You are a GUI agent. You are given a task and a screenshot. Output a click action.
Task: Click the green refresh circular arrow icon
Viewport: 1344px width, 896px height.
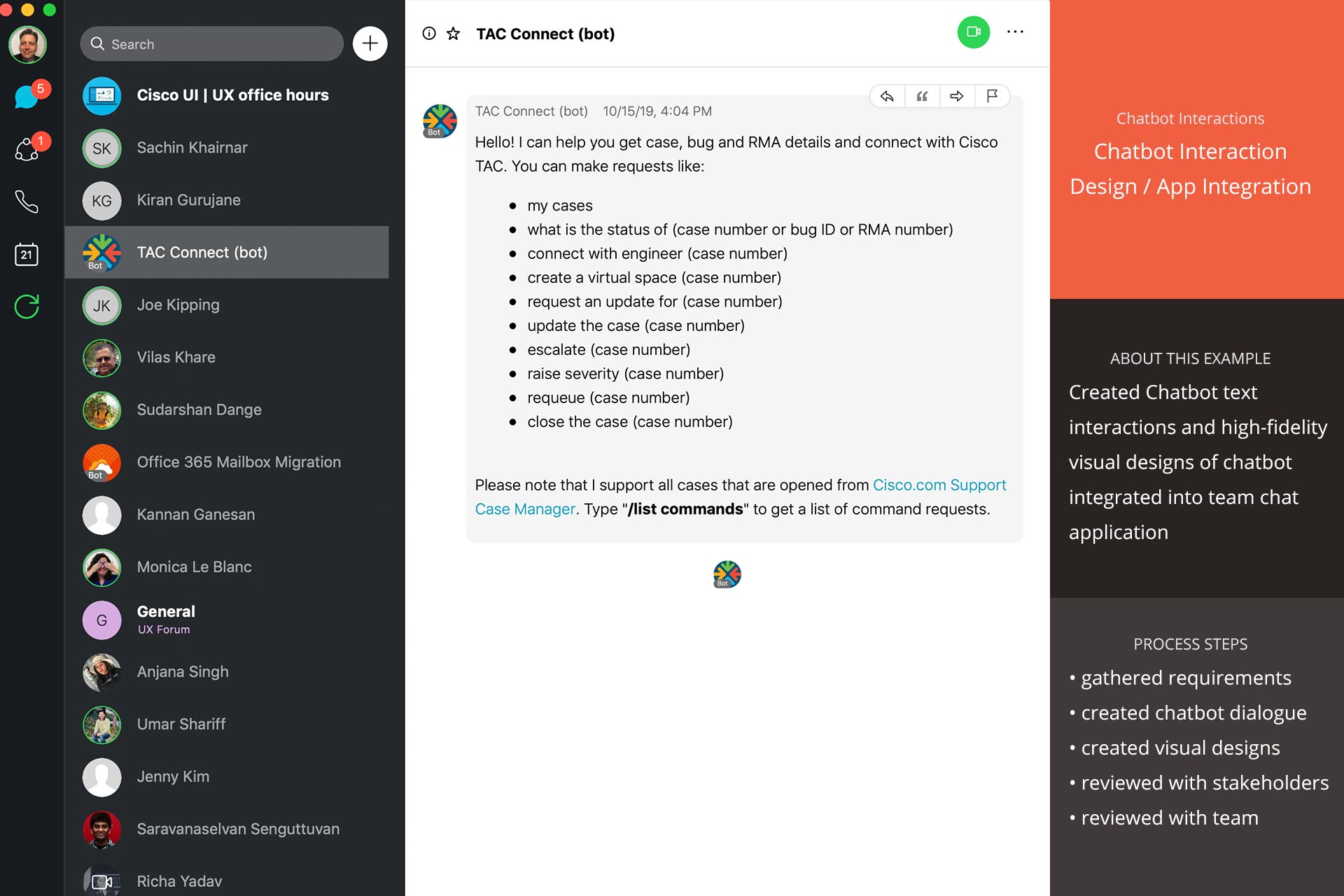tap(27, 307)
